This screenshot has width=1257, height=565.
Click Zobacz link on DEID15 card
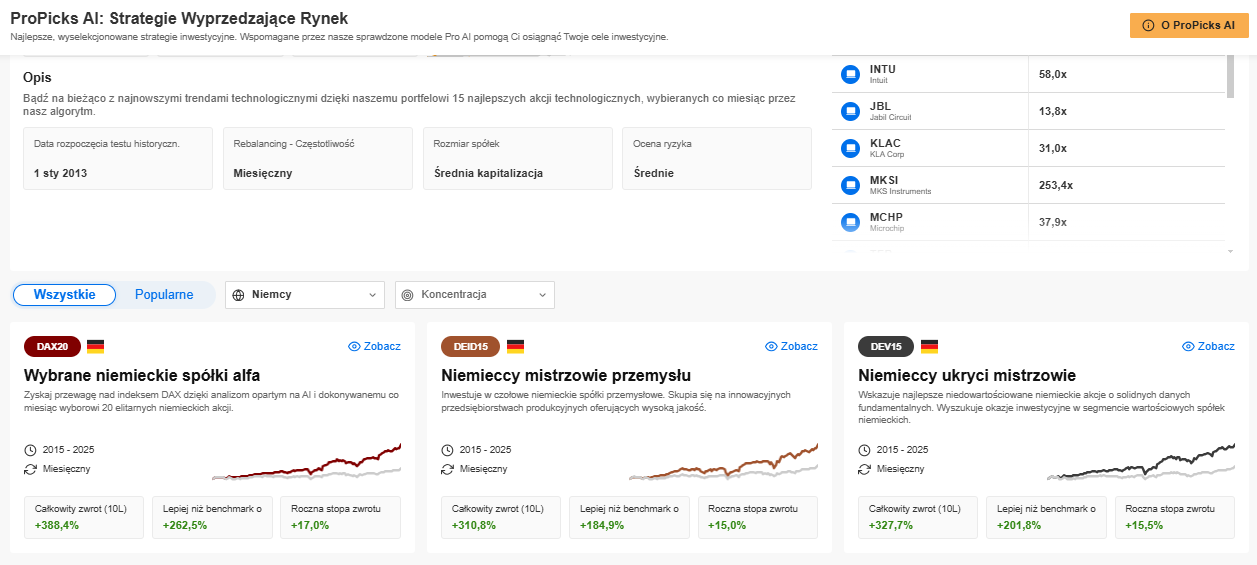[x=791, y=346]
